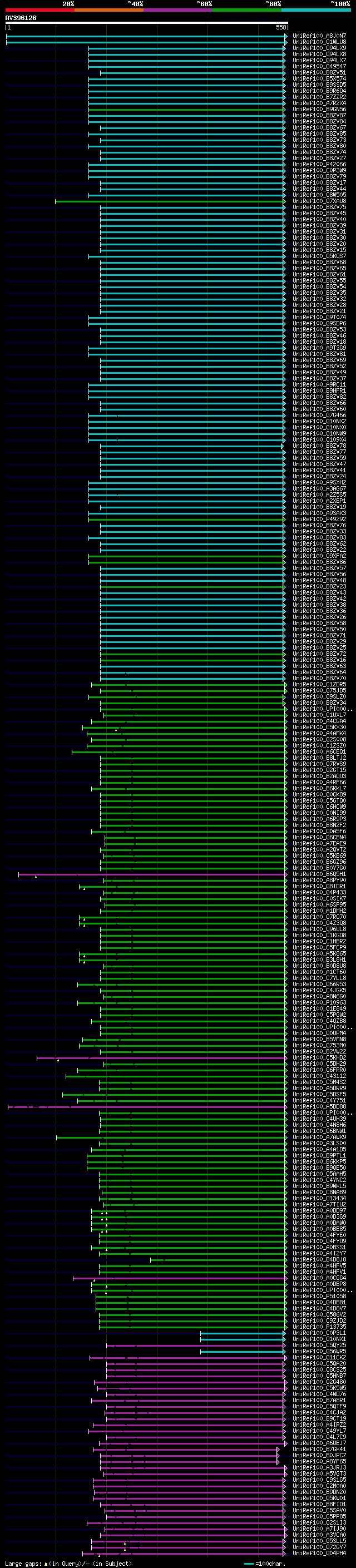Select hit UniRef100_B9GN56
This screenshot has width=356, height=1568.
click(319, 109)
